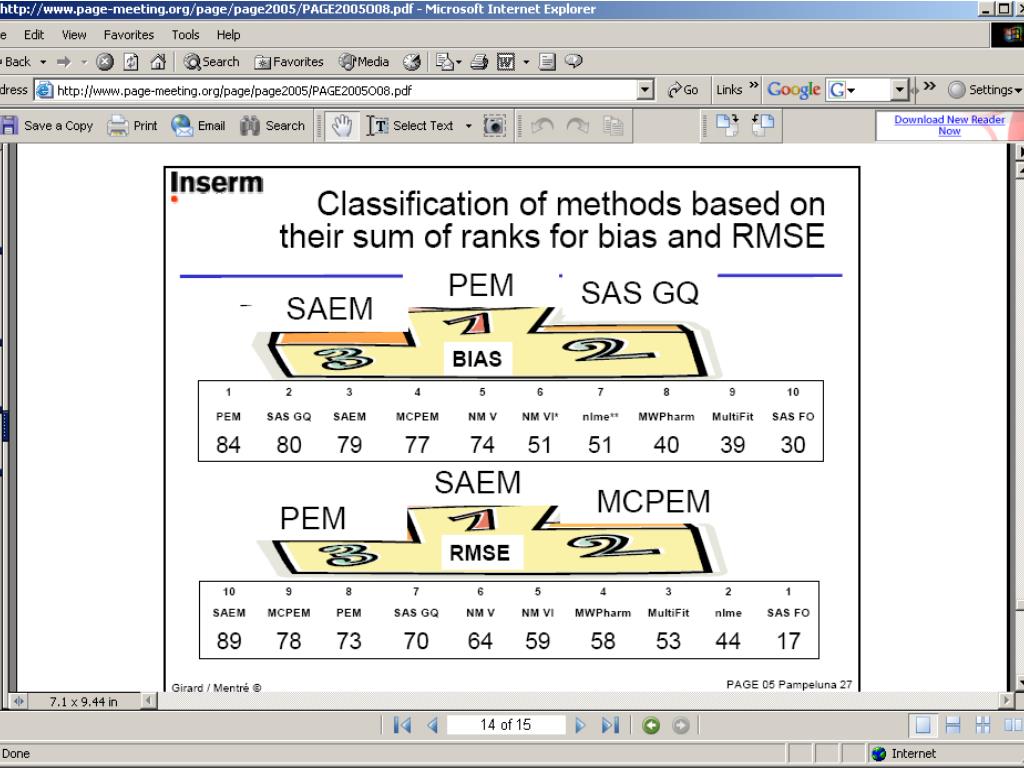Click the Save a Copy toolbar button
The height and width of the screenshot is (768, 1024).
click(48, 126)
